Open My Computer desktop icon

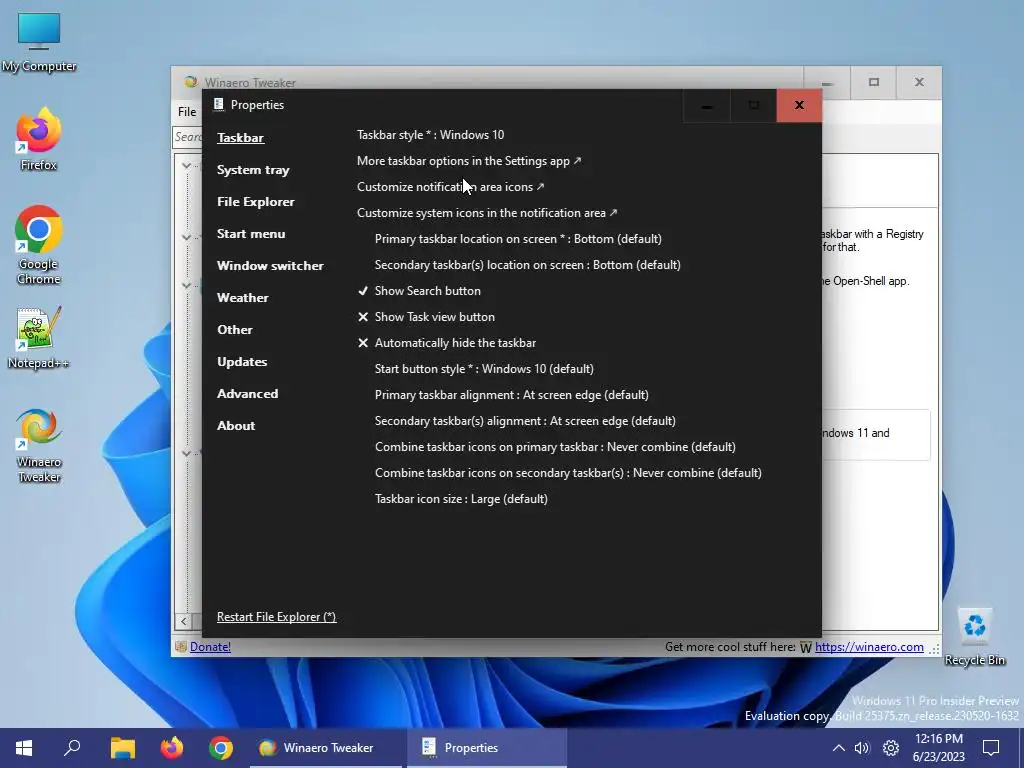click(39, 42)
